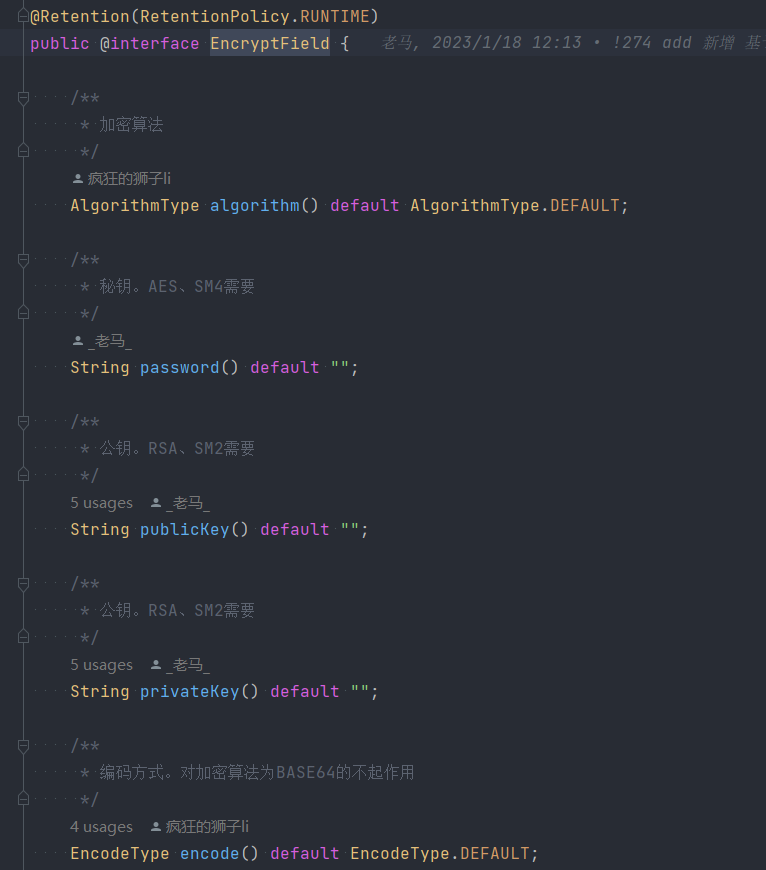Click author icon above encode method
This screenshot has width=766, height=870.
(156, 827)
